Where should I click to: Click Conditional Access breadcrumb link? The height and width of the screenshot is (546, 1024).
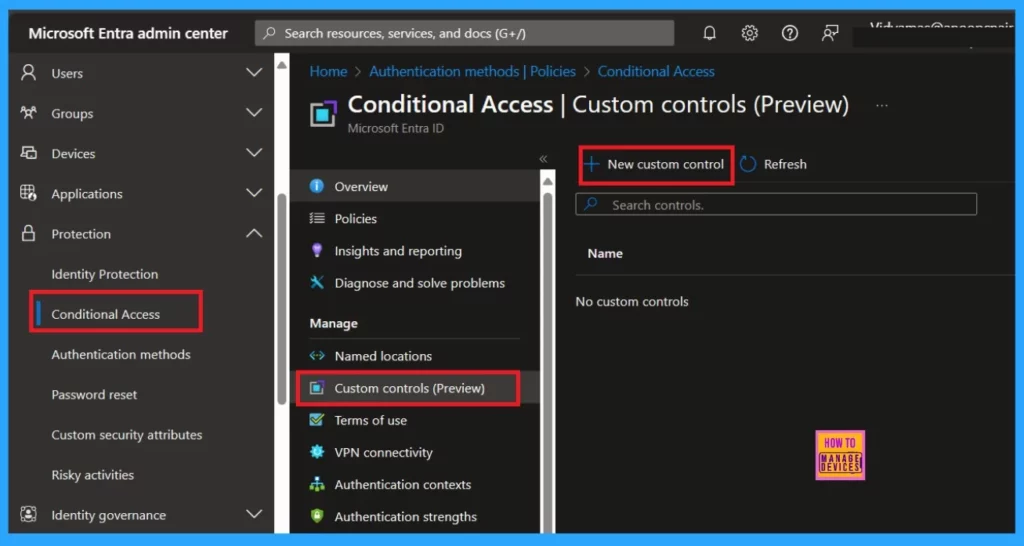pyautogui.click(x=656, y=72)
